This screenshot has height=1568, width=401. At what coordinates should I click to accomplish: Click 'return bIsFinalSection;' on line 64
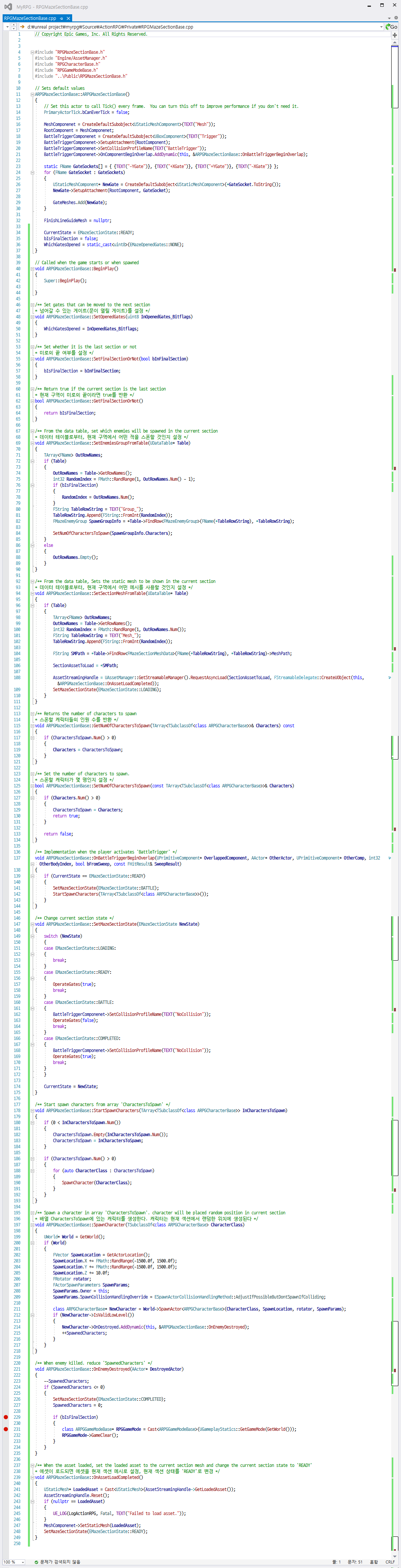pyautogui.click(x=70, y=413)
